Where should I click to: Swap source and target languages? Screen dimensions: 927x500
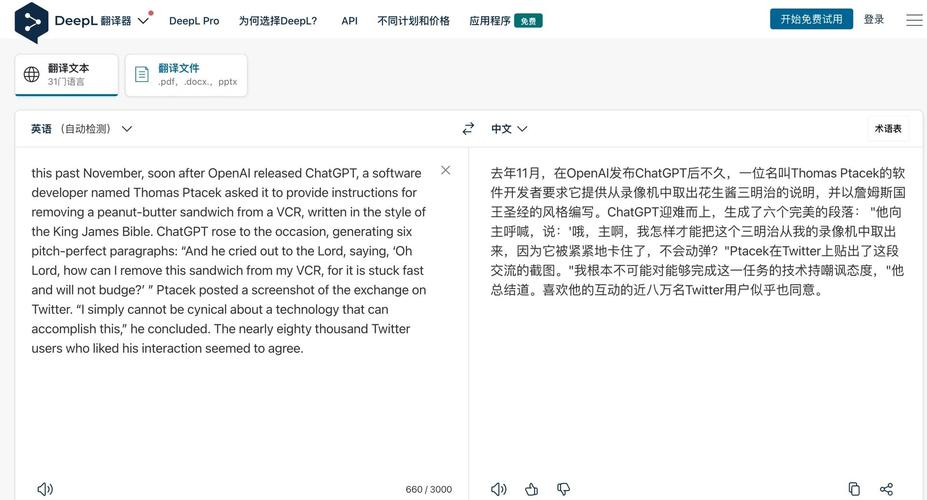coord(468,128)
